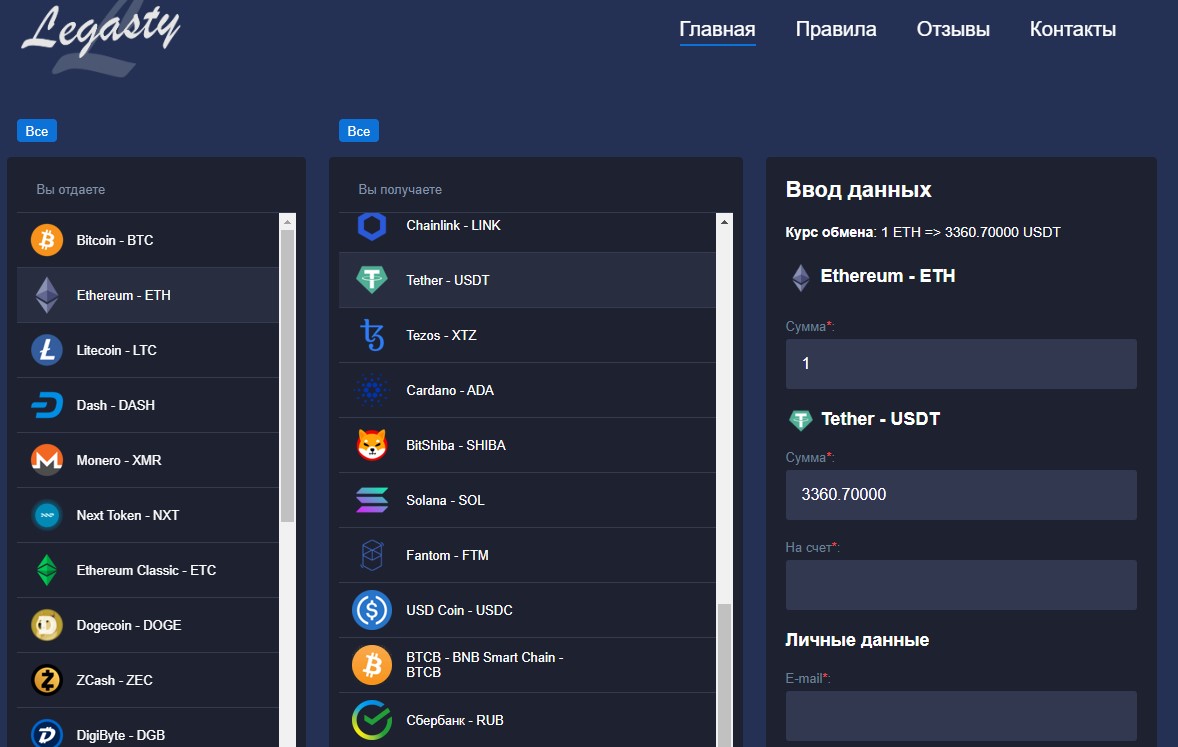This screenshot has width=1178, height=747.
Task: Open the Главная tab
Action: point(717,29)
